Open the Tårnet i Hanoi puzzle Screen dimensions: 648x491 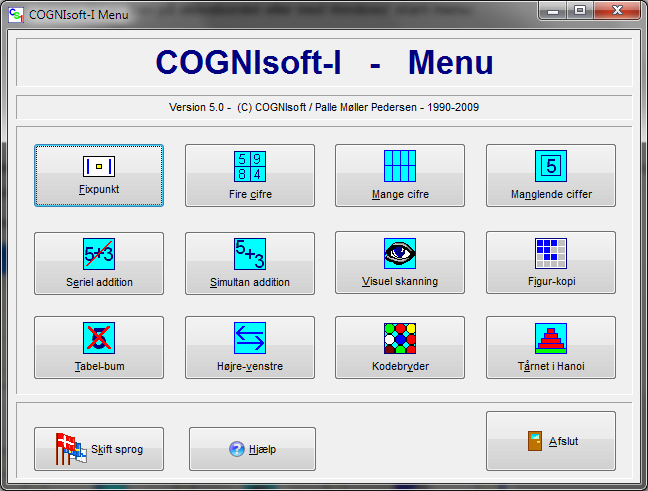[551, 347]
